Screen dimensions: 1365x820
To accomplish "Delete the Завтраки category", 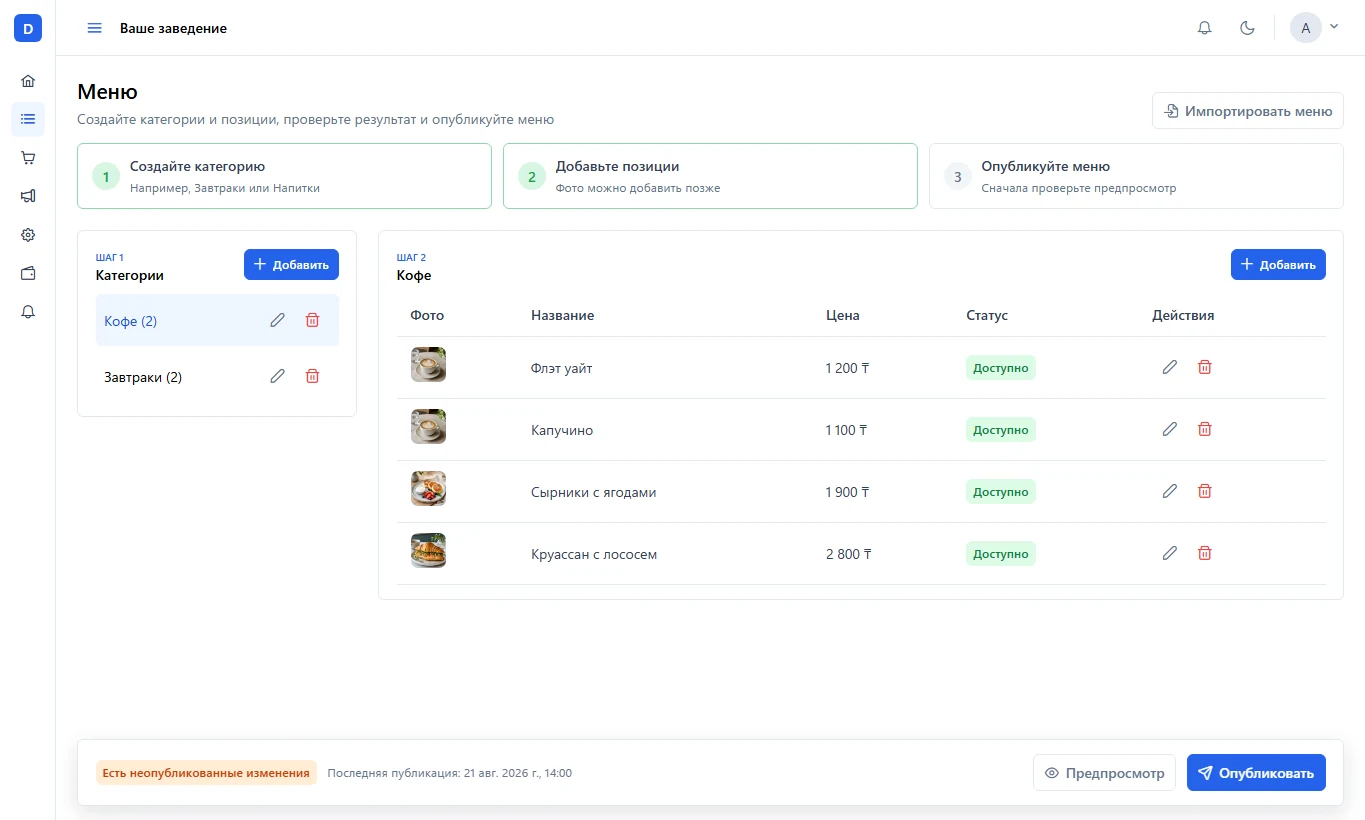I will tap(312, 376).
